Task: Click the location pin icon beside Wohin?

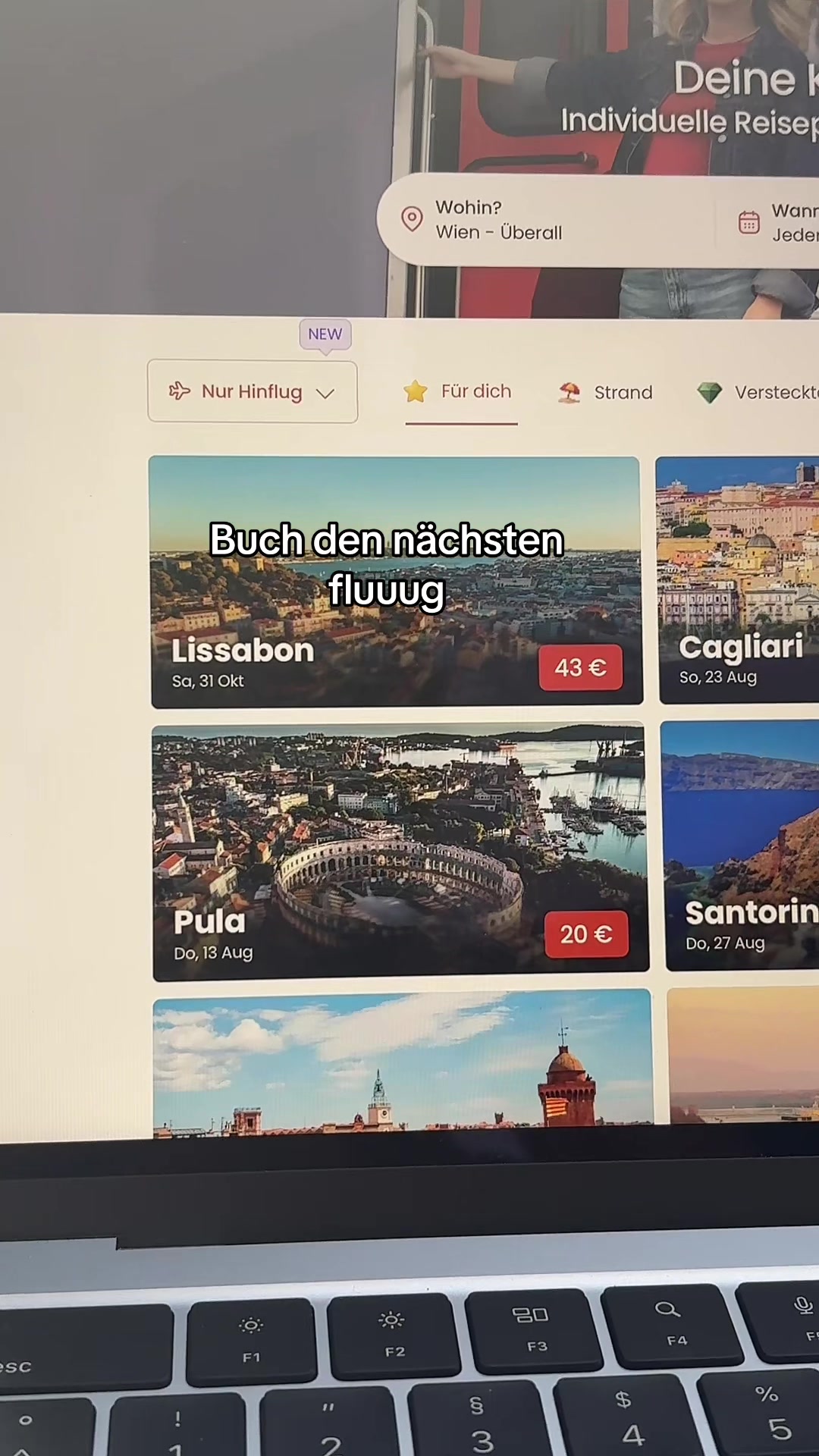Action: point(412,219)
